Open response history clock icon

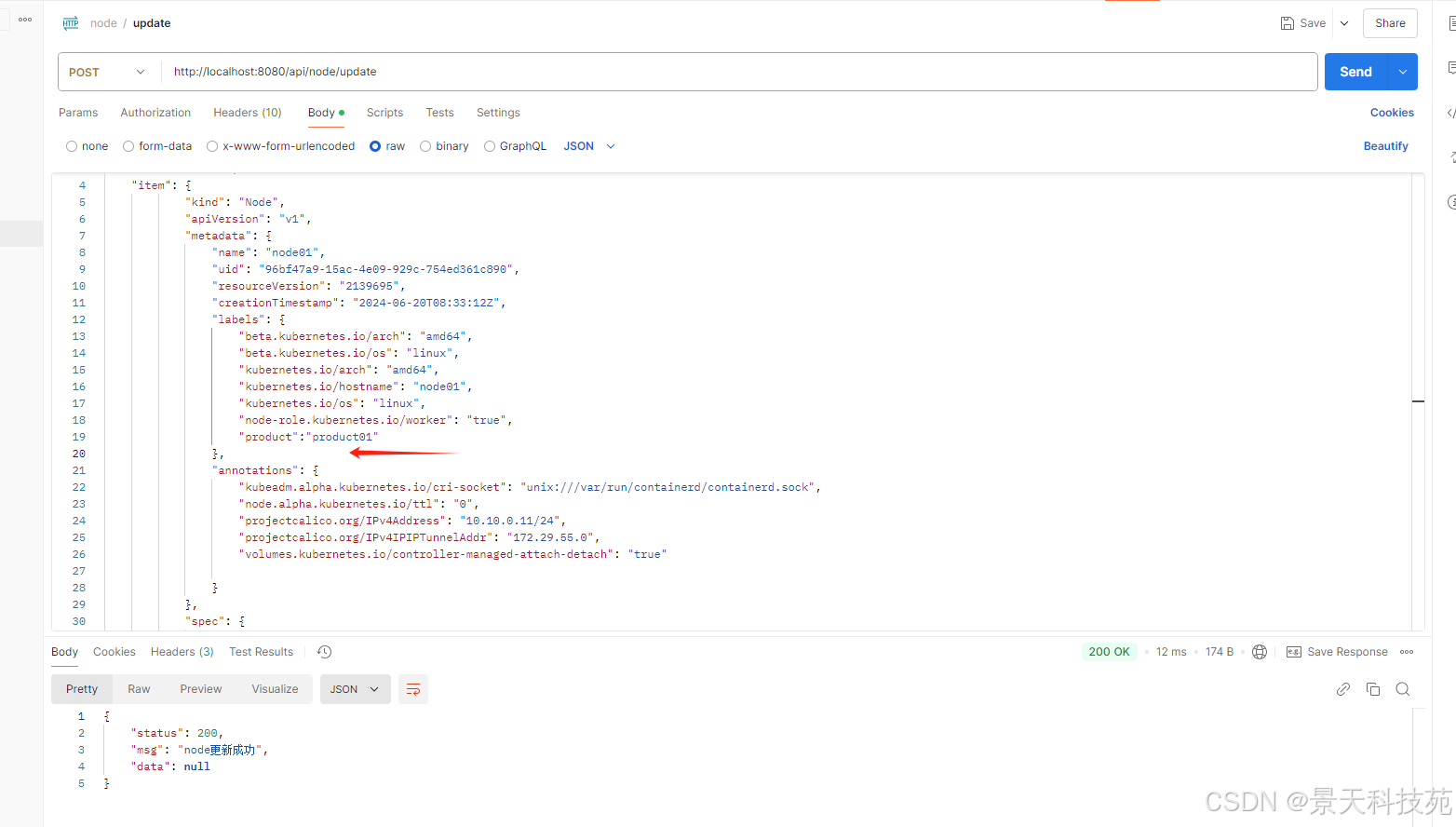tap(324, 652)
